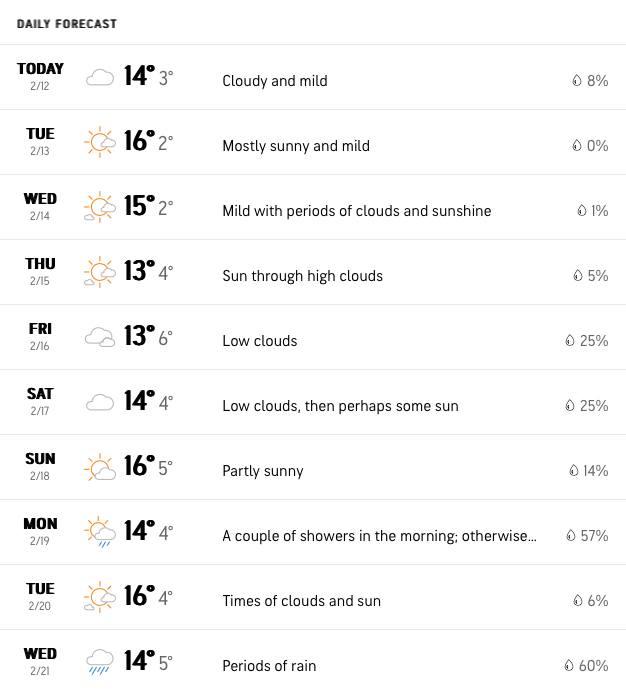
Task: Click the partly cloudy icon for Wednesday 2/14
Action: (100, 207)
